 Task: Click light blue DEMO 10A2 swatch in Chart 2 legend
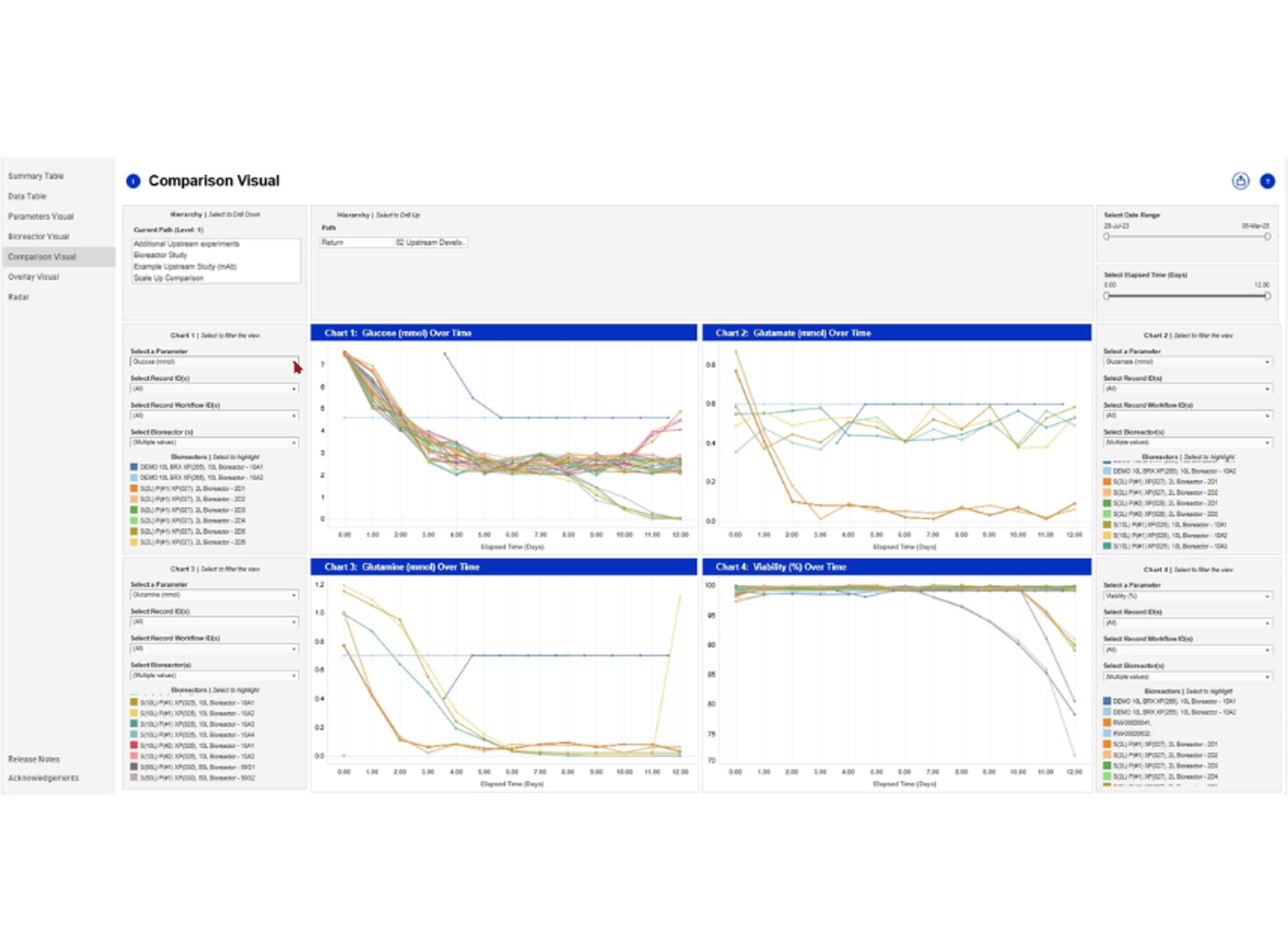1107,471
